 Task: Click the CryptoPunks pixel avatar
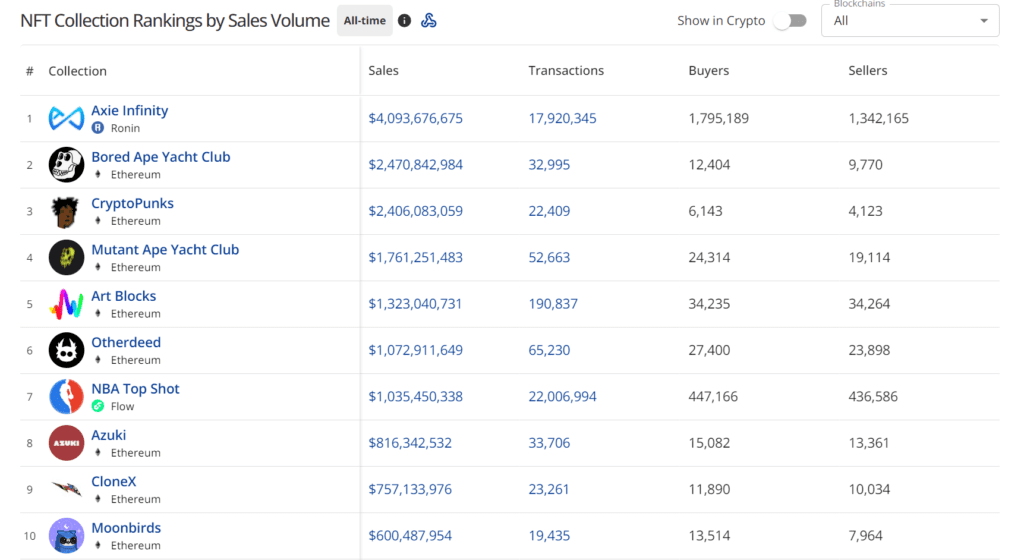coord(67,211)
